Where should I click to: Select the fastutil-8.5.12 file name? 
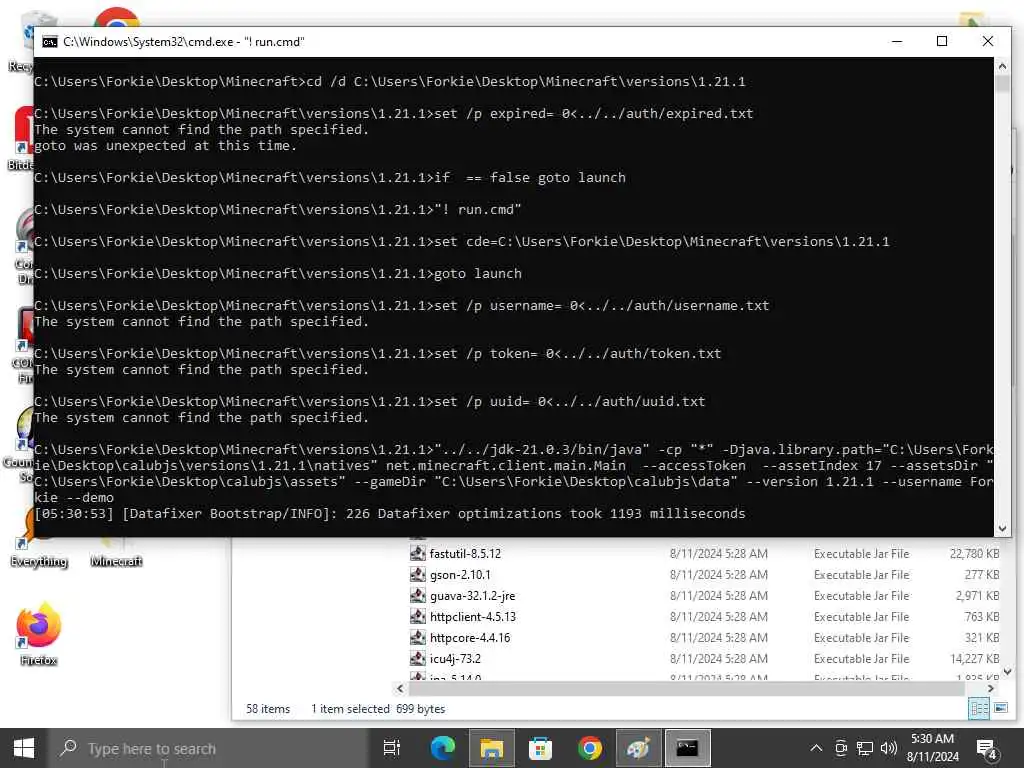tap(465, 554)
